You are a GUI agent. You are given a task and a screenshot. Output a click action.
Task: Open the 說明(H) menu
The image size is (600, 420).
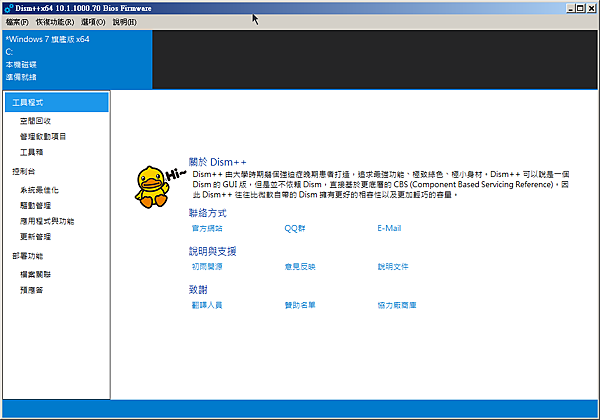[124, 22]
